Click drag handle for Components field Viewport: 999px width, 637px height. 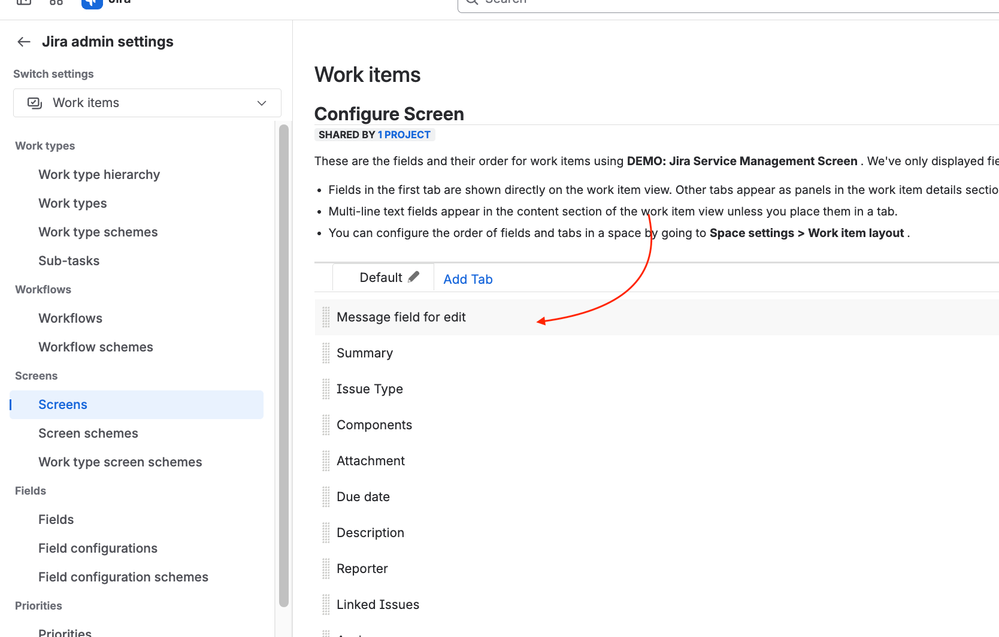pos(326,425)
